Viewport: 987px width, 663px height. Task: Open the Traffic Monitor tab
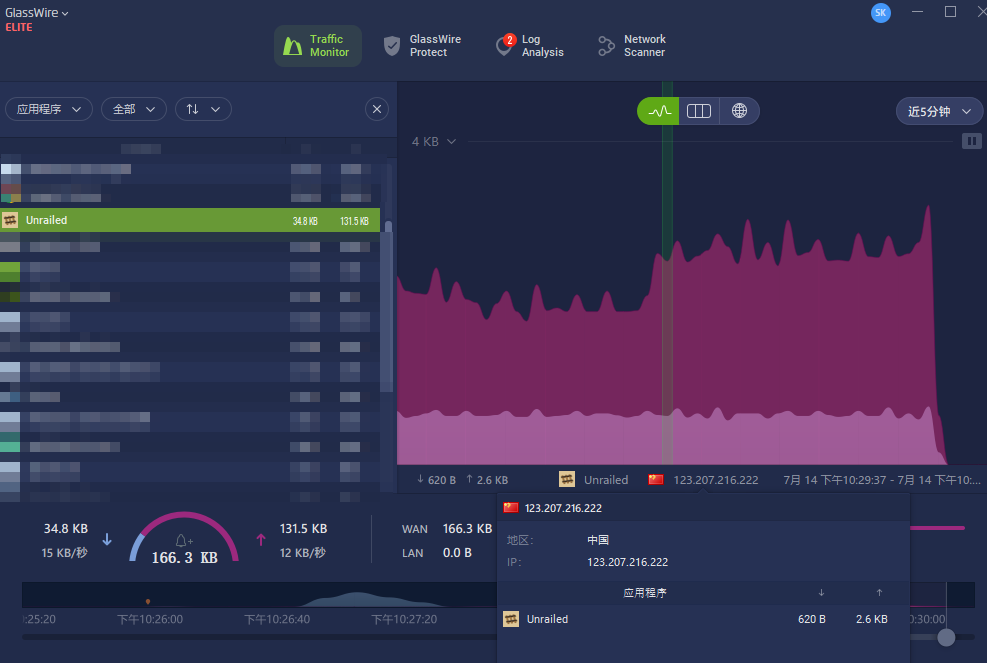tap(317, 46)
